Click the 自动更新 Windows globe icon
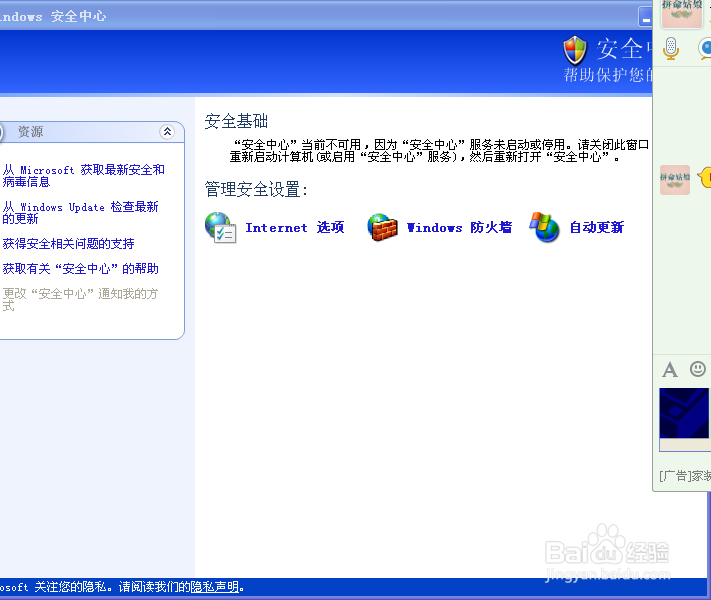Viewport: 711px width, 600px height. tap(545, 227)
